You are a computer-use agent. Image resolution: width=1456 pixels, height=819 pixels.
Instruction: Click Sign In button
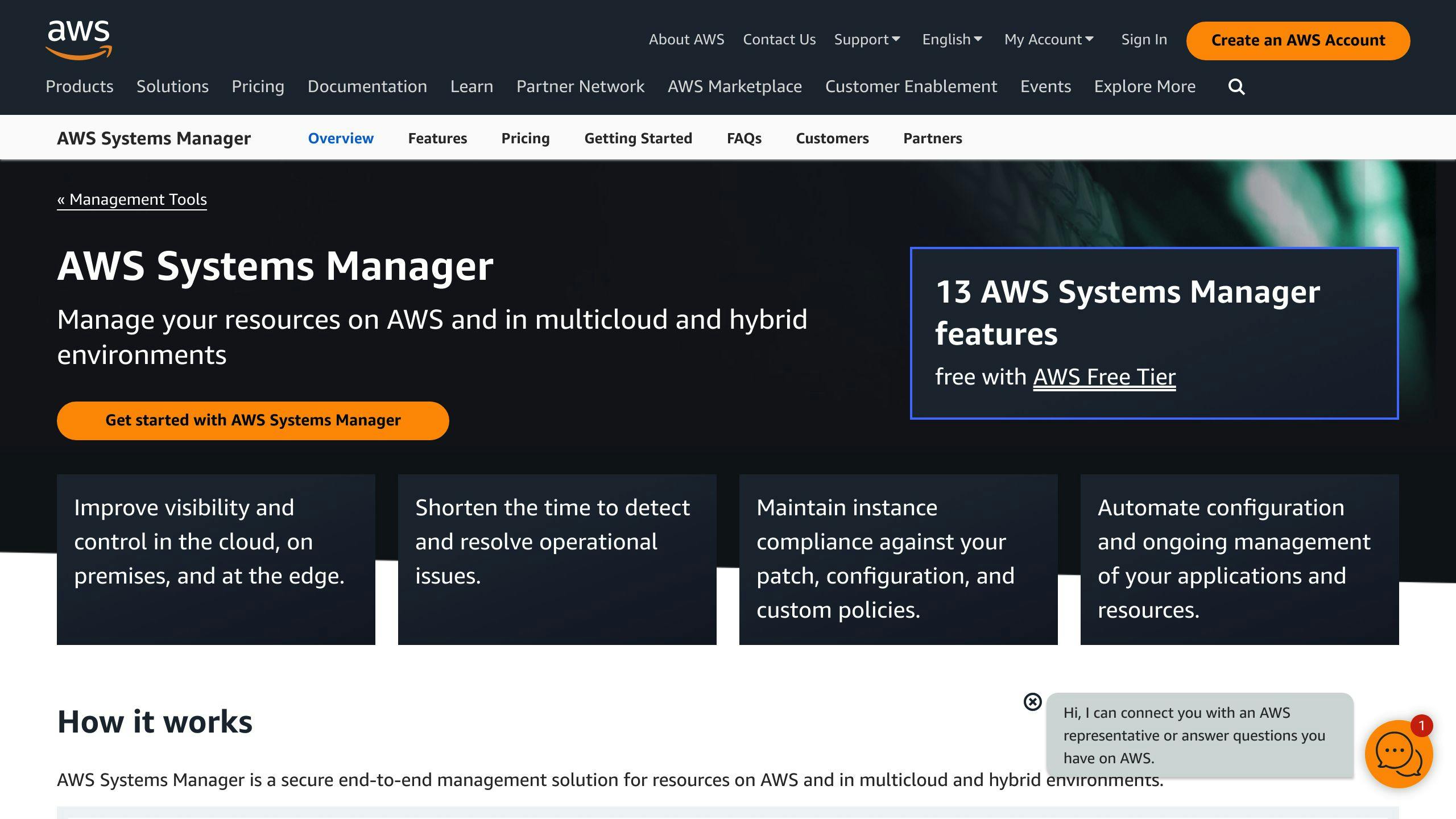coord(1143,39)
